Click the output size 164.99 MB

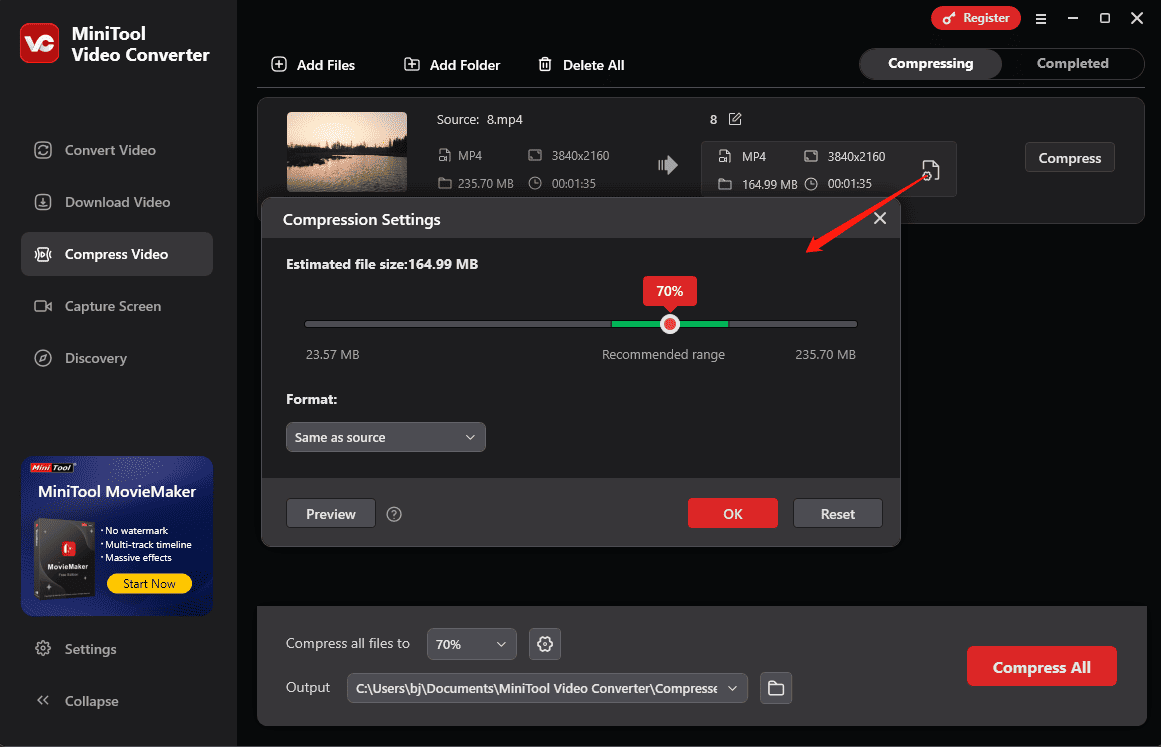coord(769,184)
